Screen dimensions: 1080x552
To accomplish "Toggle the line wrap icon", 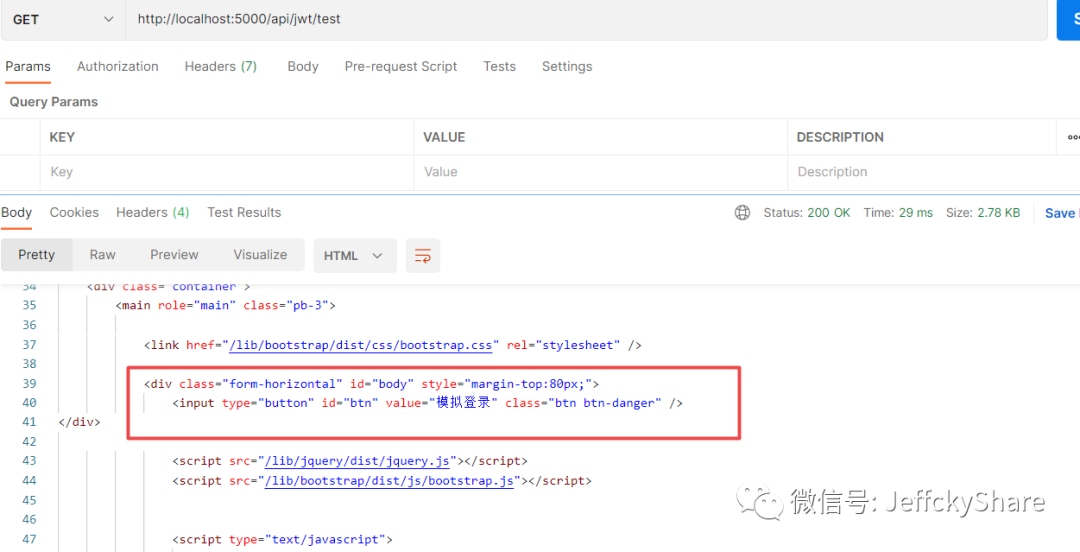I will 423,256.
